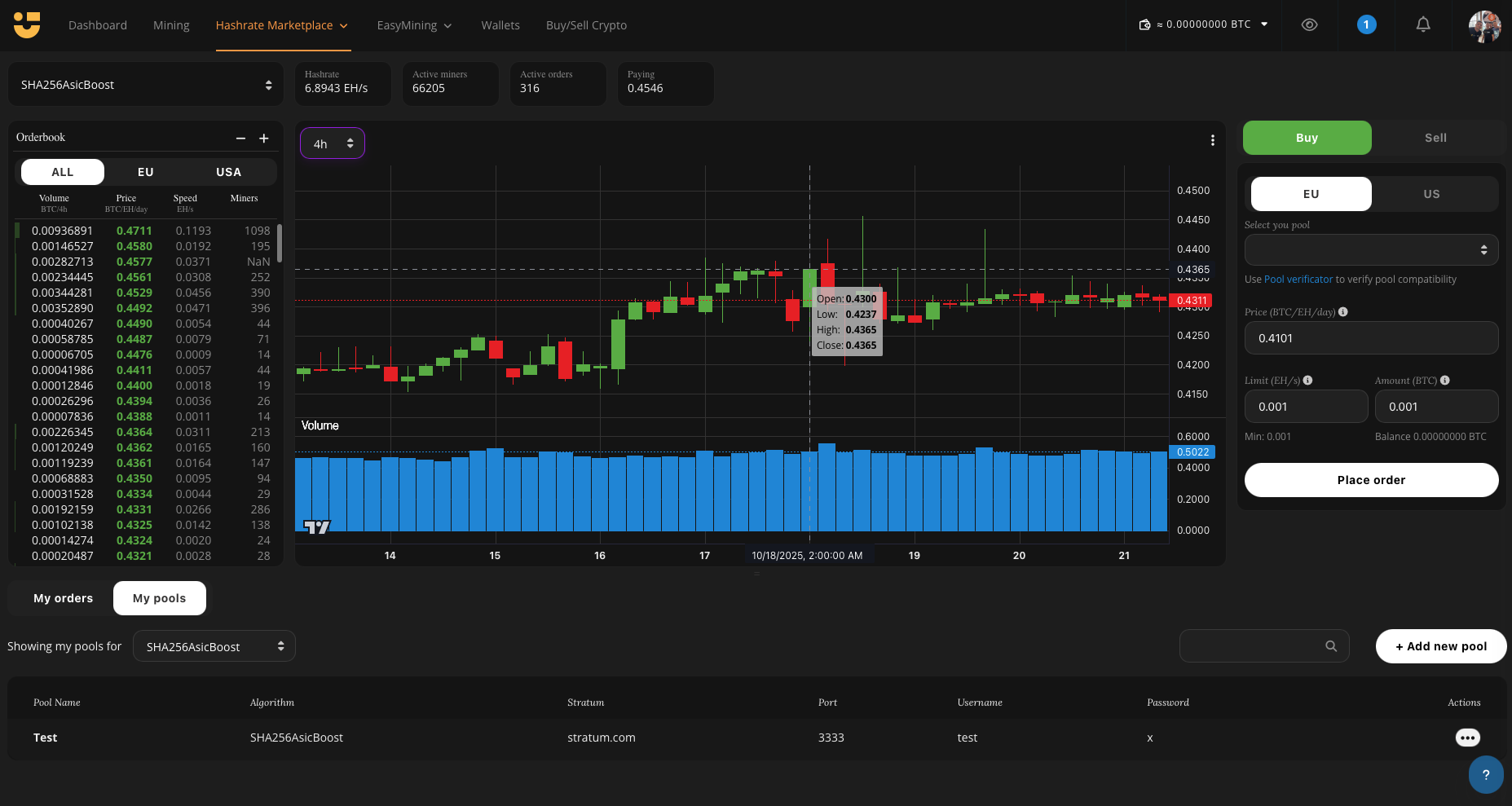Open the Wallets menu item
Screen dimensions: 1512x806
(x=500, y=25)
